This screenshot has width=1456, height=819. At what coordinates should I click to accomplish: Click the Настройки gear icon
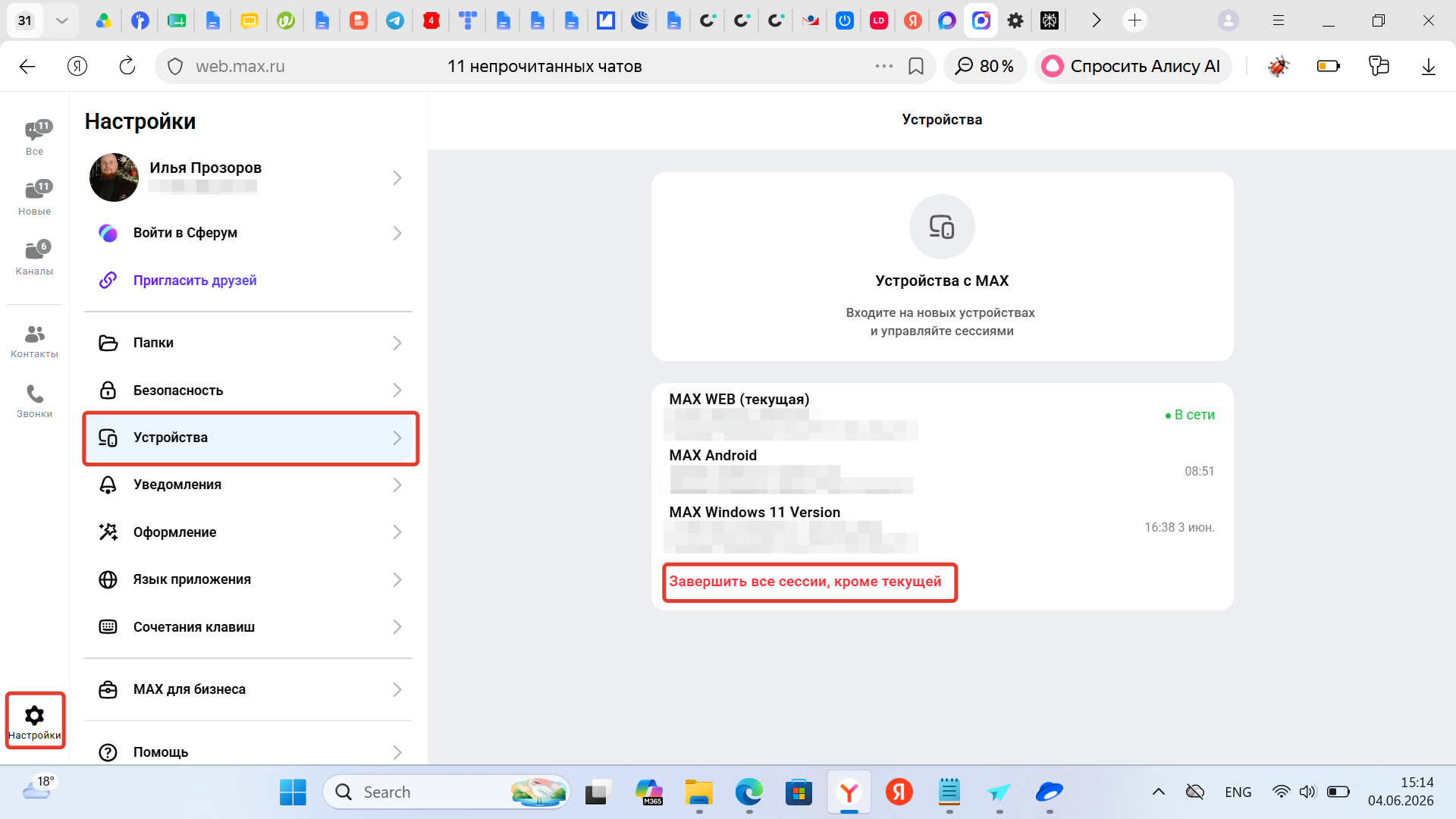pyautogui.click(x=35, y=715)
